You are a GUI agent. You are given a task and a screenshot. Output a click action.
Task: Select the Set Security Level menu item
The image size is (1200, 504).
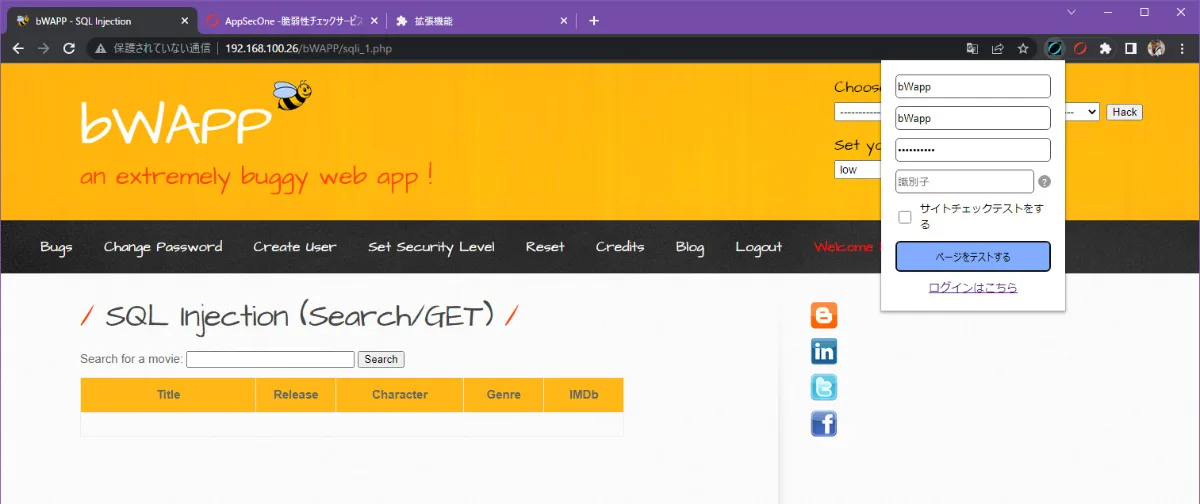coord(431,247)
